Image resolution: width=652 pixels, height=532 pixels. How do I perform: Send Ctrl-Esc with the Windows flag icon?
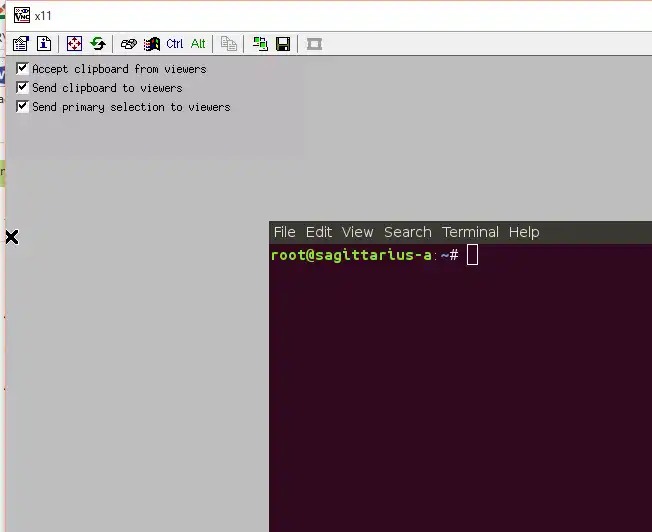click(152, 44)
